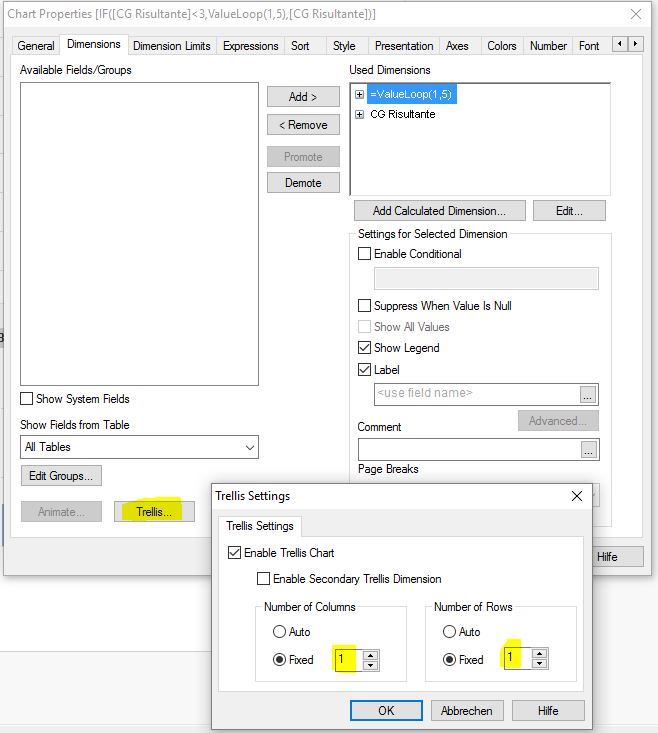Select Fixed for Number of Columns
658x733 pixels.
[x=279, y=660]
